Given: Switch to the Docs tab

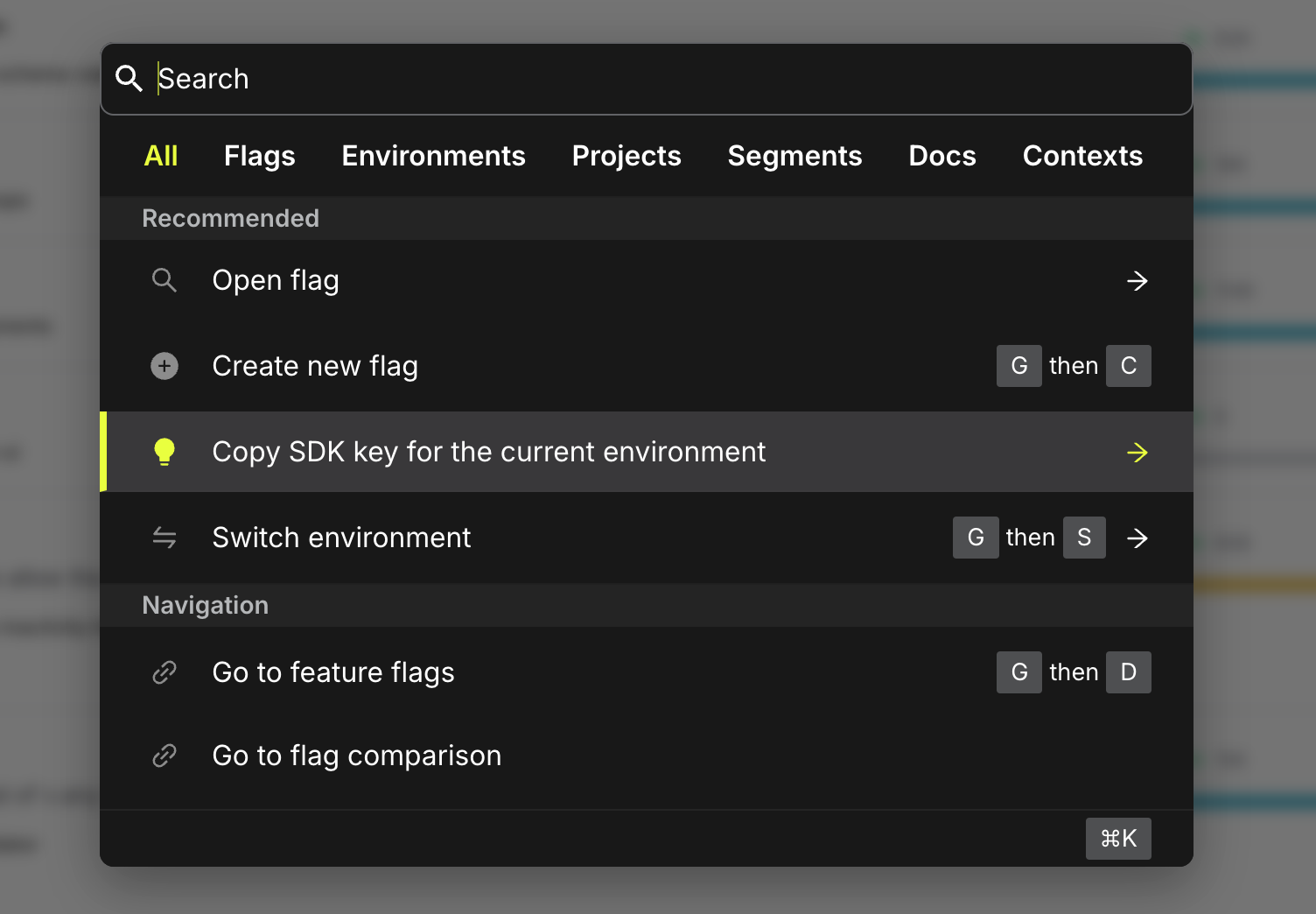Looking at the screenshot, I should (941, 156).
